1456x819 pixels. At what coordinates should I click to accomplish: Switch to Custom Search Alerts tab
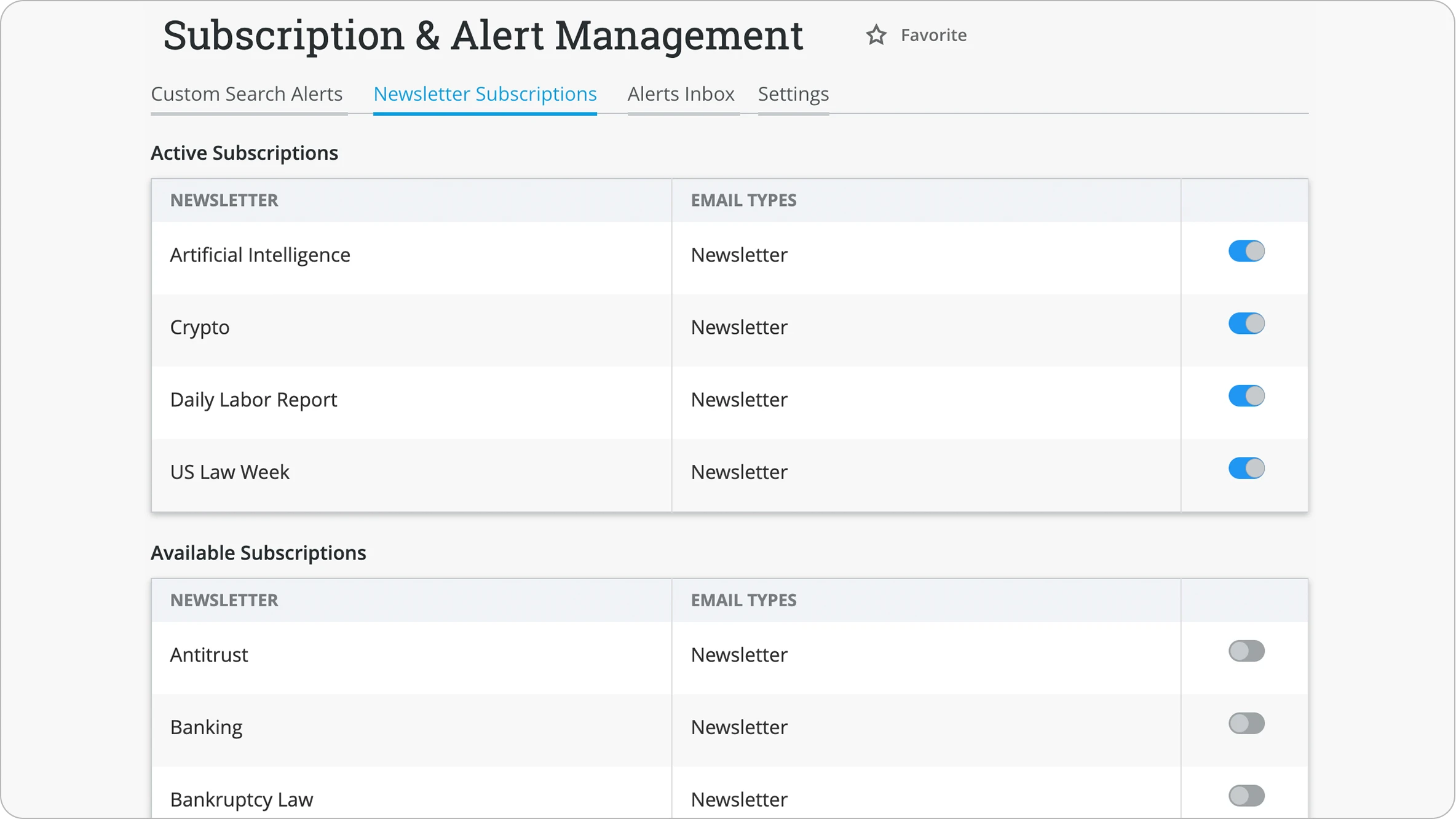pyautogui.click(x=247, y=94)
